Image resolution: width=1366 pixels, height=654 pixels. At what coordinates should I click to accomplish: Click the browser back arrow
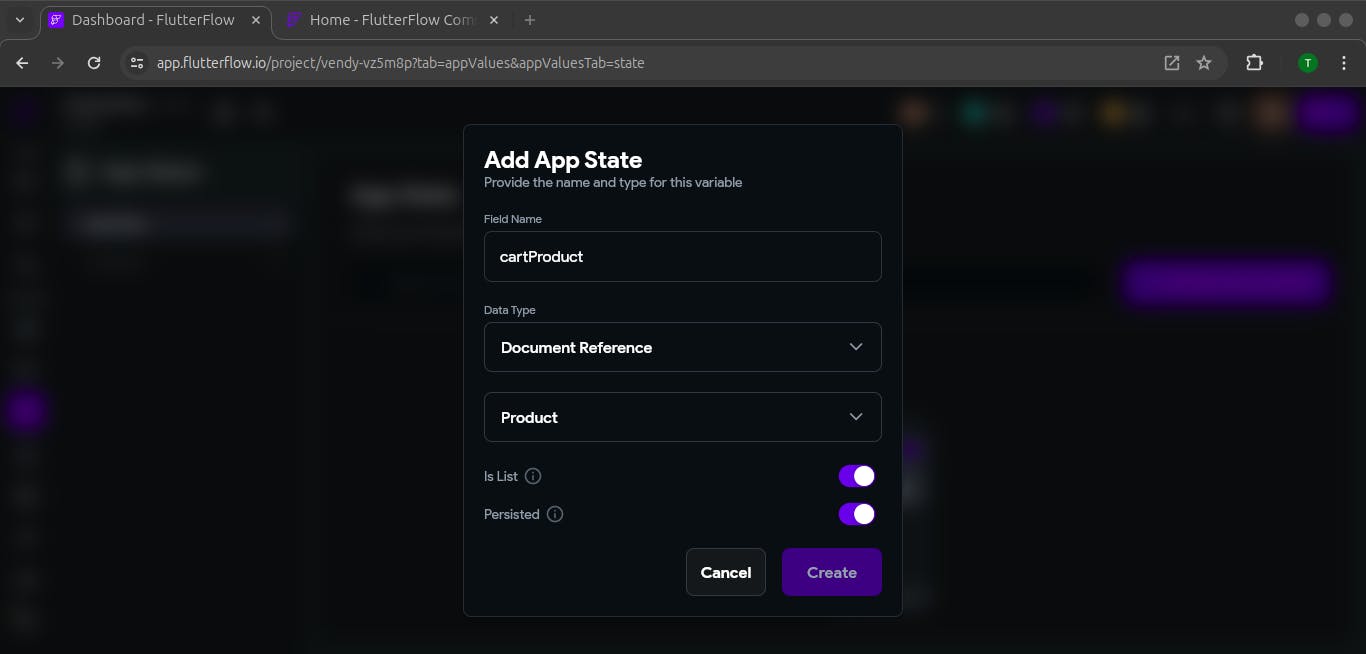(22, 63)
